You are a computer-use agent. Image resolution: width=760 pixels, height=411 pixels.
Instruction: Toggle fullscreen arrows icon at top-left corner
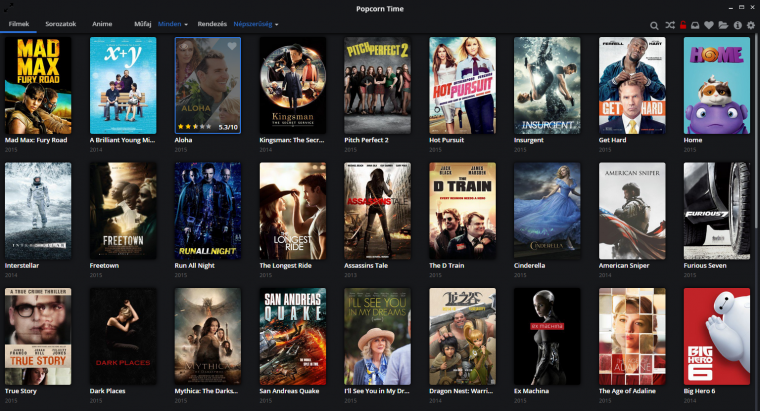[8, 7]
